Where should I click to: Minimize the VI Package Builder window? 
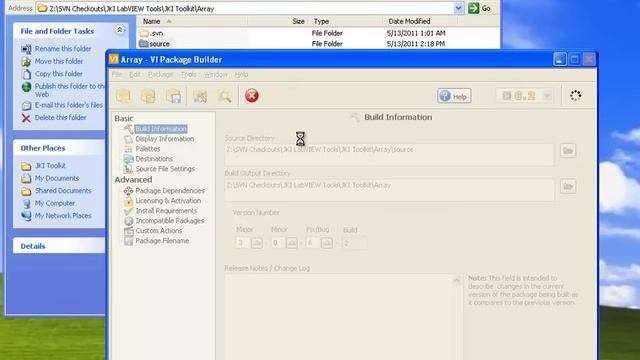click(560, 60)
